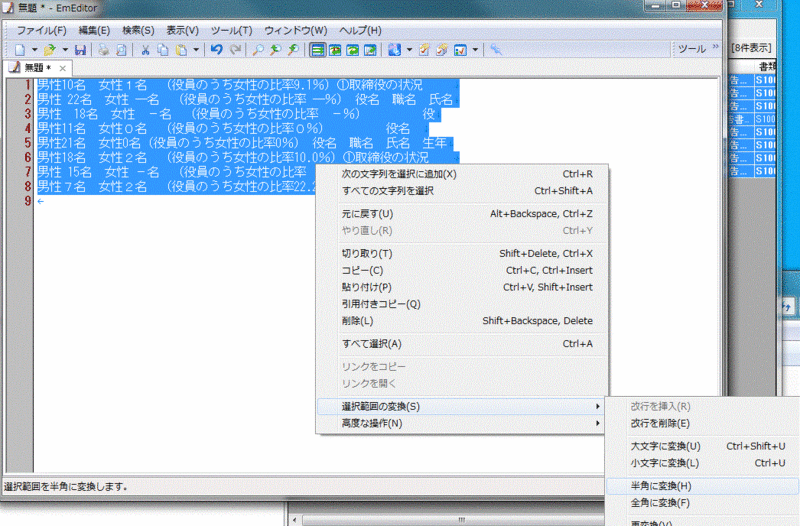
Task: Click background window horizontal scrollbar left arrow
Action: pyautogui.click(x=294, y=520)
